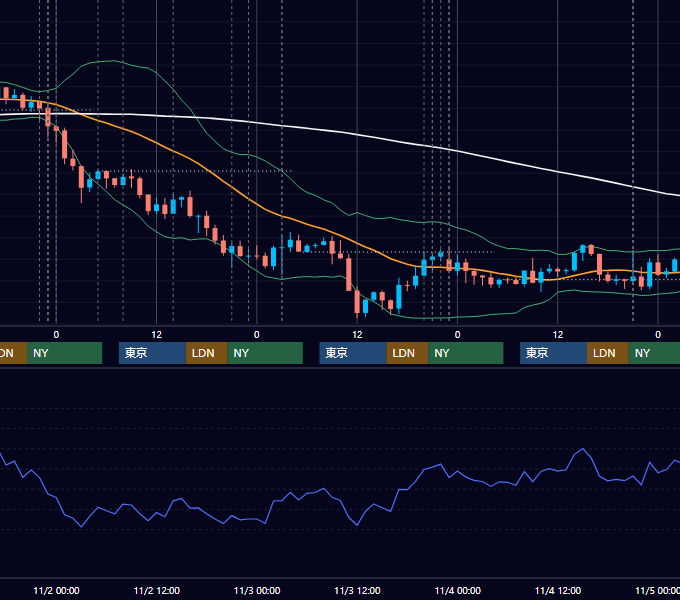The width and height of the screenshot is (680, 600).
Task: Select the 11/4 NY session block
Action: click(x=654, y=353)
